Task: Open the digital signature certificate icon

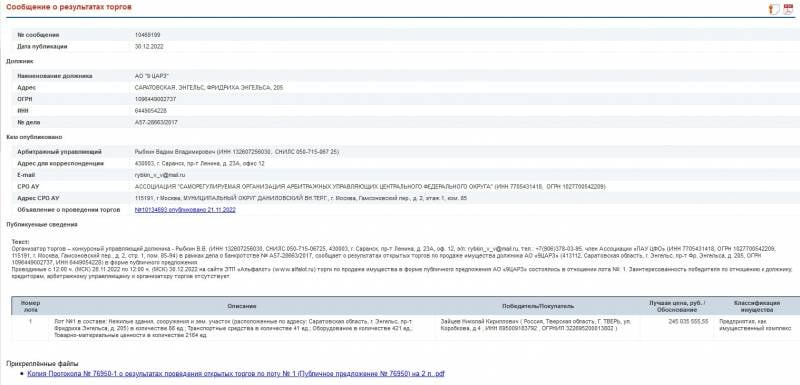Action: pos(774,9)
